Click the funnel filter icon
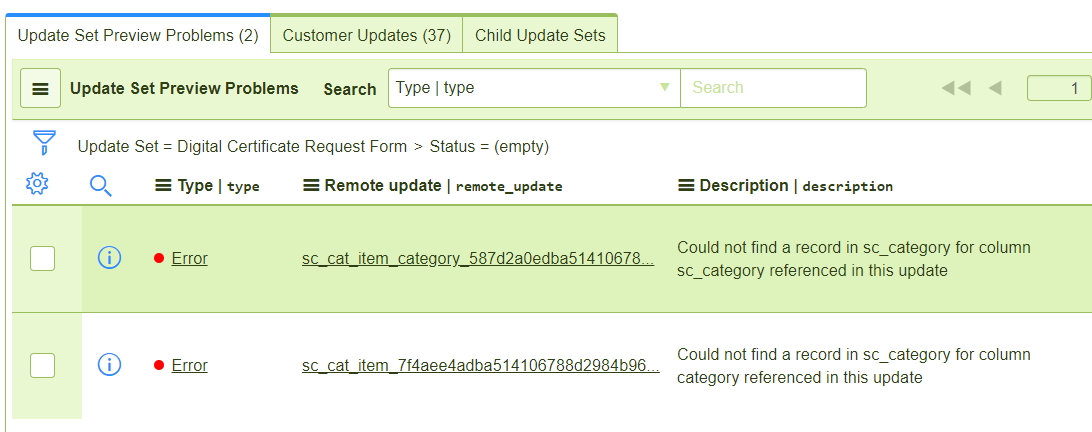The width and height of the screenshot is (1092, 432). click(44, 143)
